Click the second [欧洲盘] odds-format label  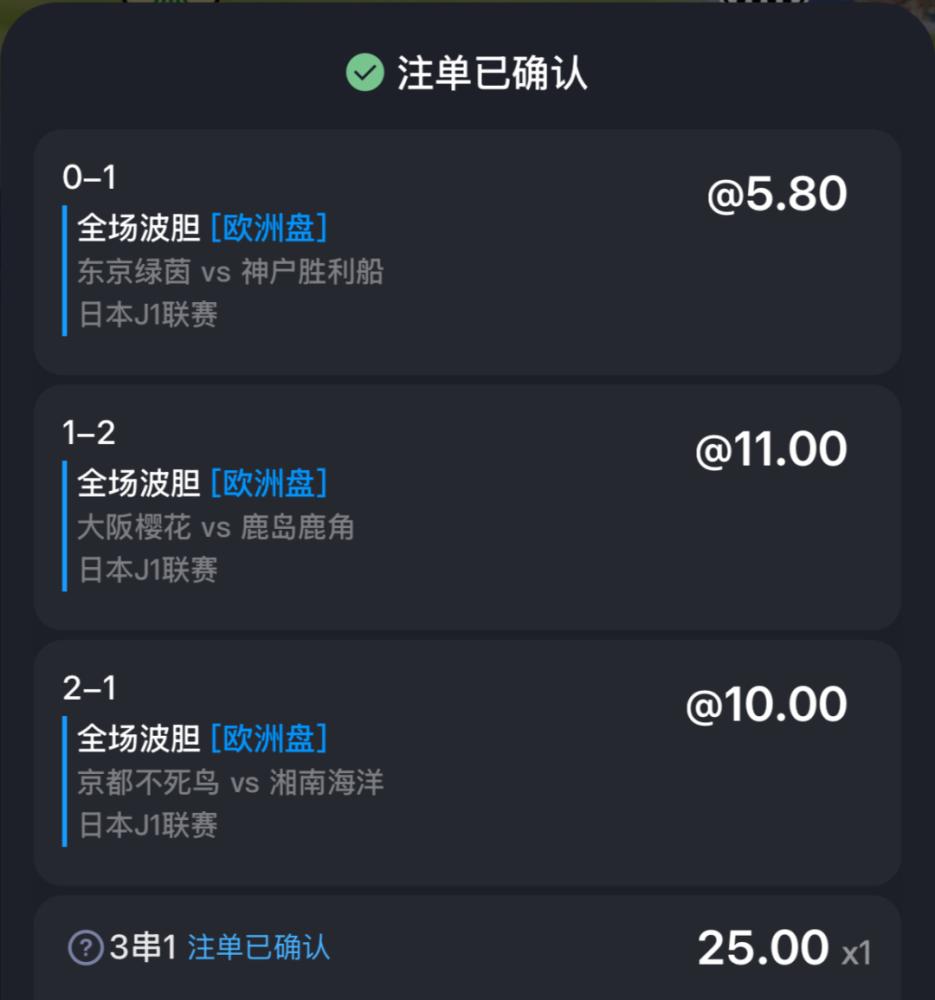[x=269, y=483]
